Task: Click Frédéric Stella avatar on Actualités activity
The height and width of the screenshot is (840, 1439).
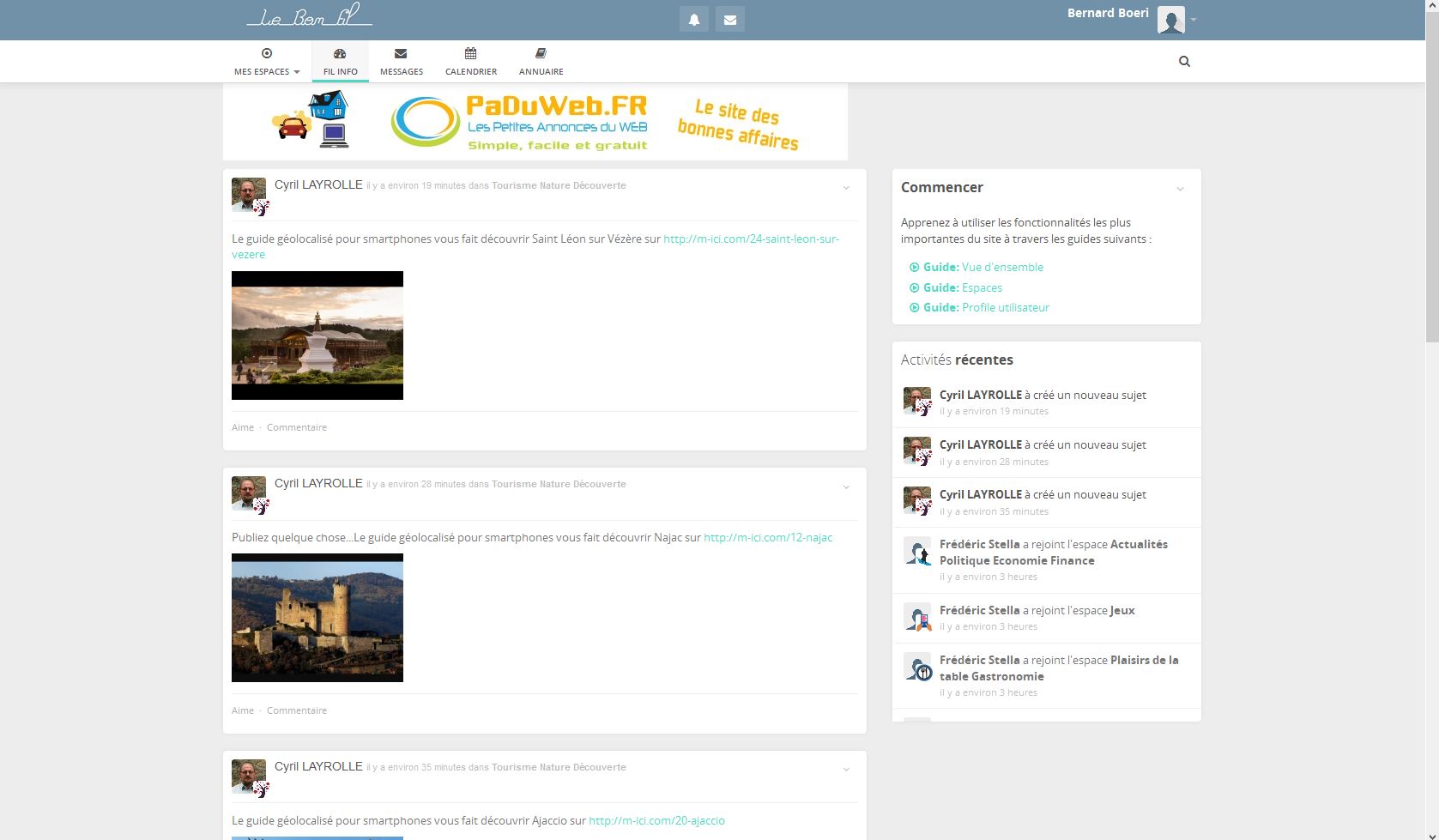Action: click(x=917, y=550)
